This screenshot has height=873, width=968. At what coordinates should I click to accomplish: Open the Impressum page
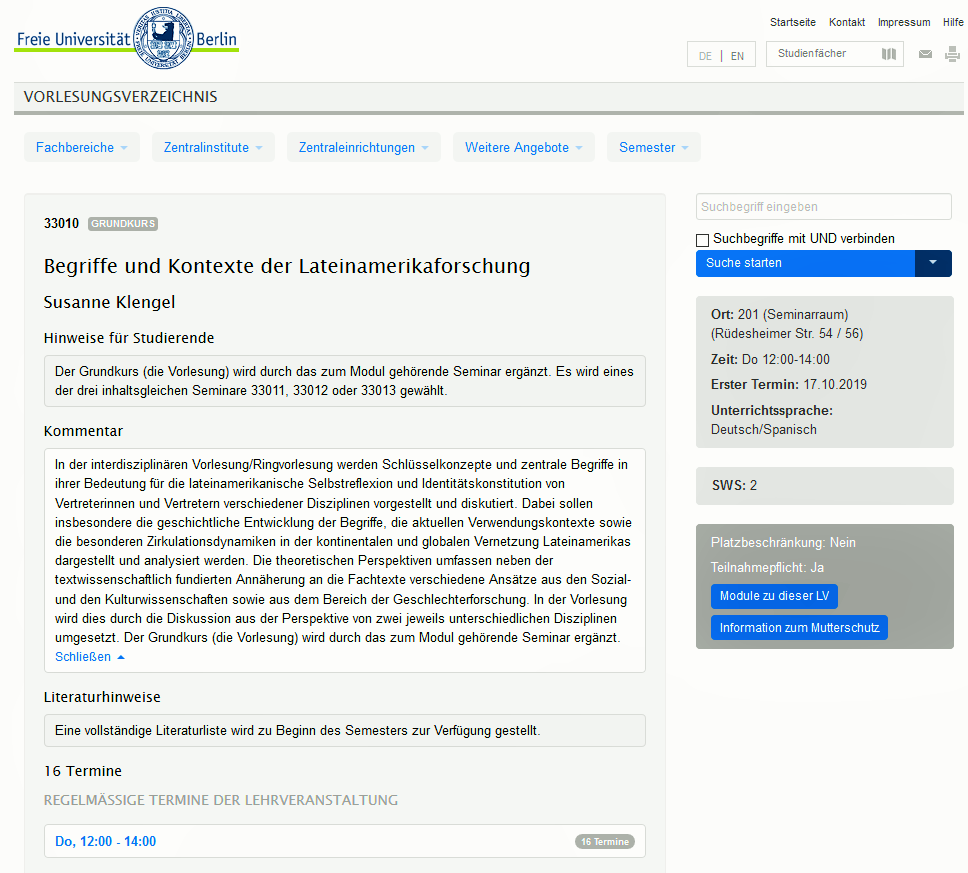tap(904, 22)
